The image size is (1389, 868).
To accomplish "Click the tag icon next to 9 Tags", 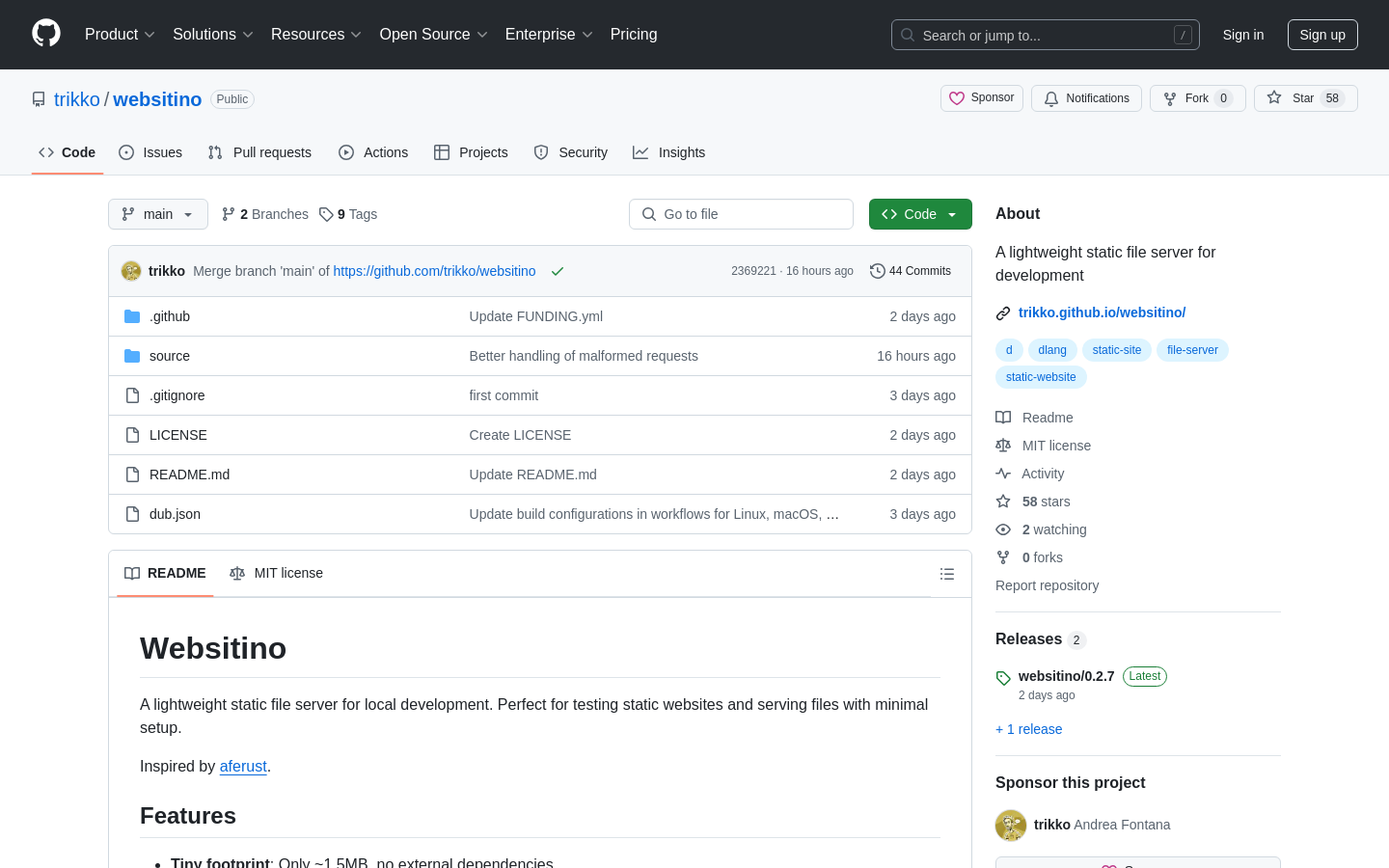I will coord(326,214).
